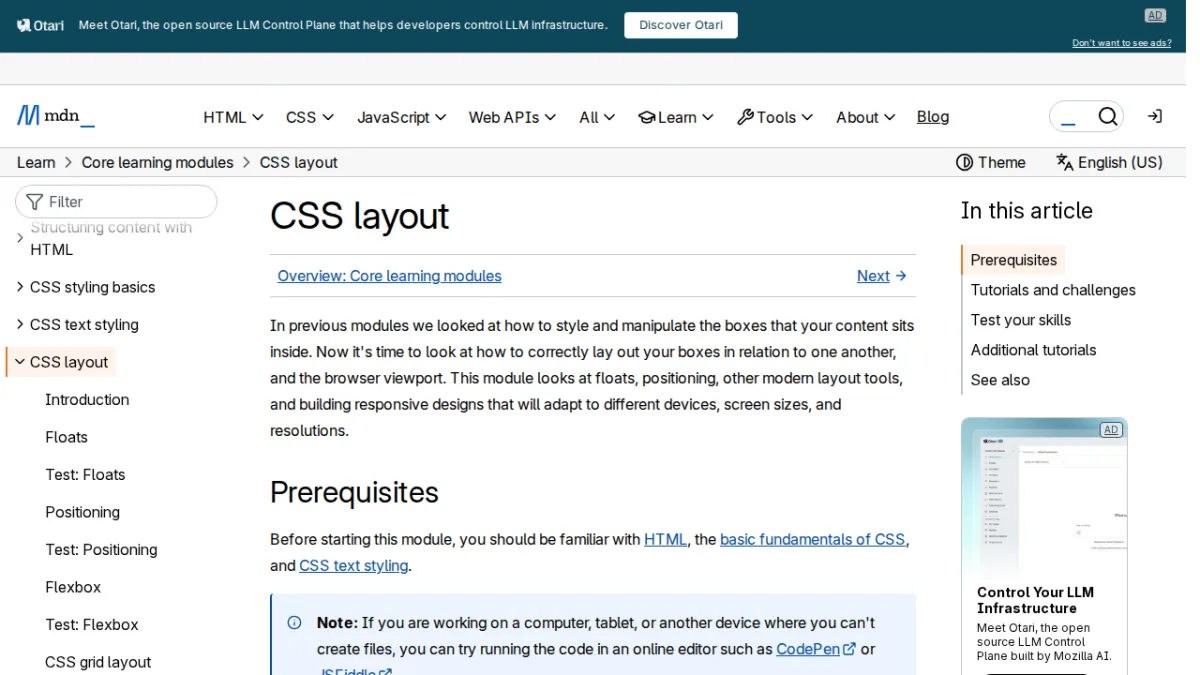This screenshot has width=1200, height=675.
Task: Click the log-in arrow icon
Action: [1154, 117]
